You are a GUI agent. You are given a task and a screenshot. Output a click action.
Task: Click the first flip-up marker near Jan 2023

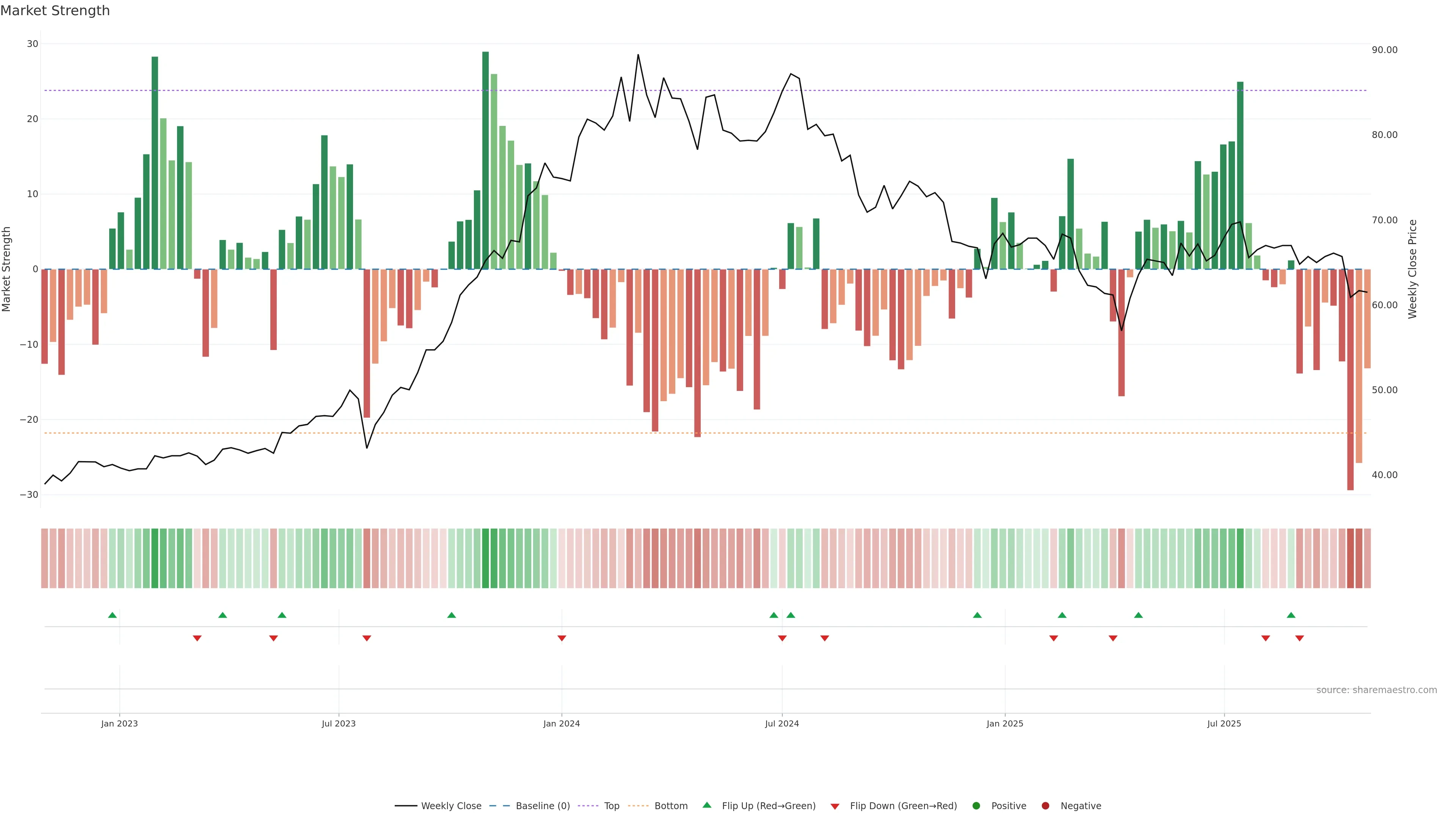pyautogui.click(x=113, y=615)
